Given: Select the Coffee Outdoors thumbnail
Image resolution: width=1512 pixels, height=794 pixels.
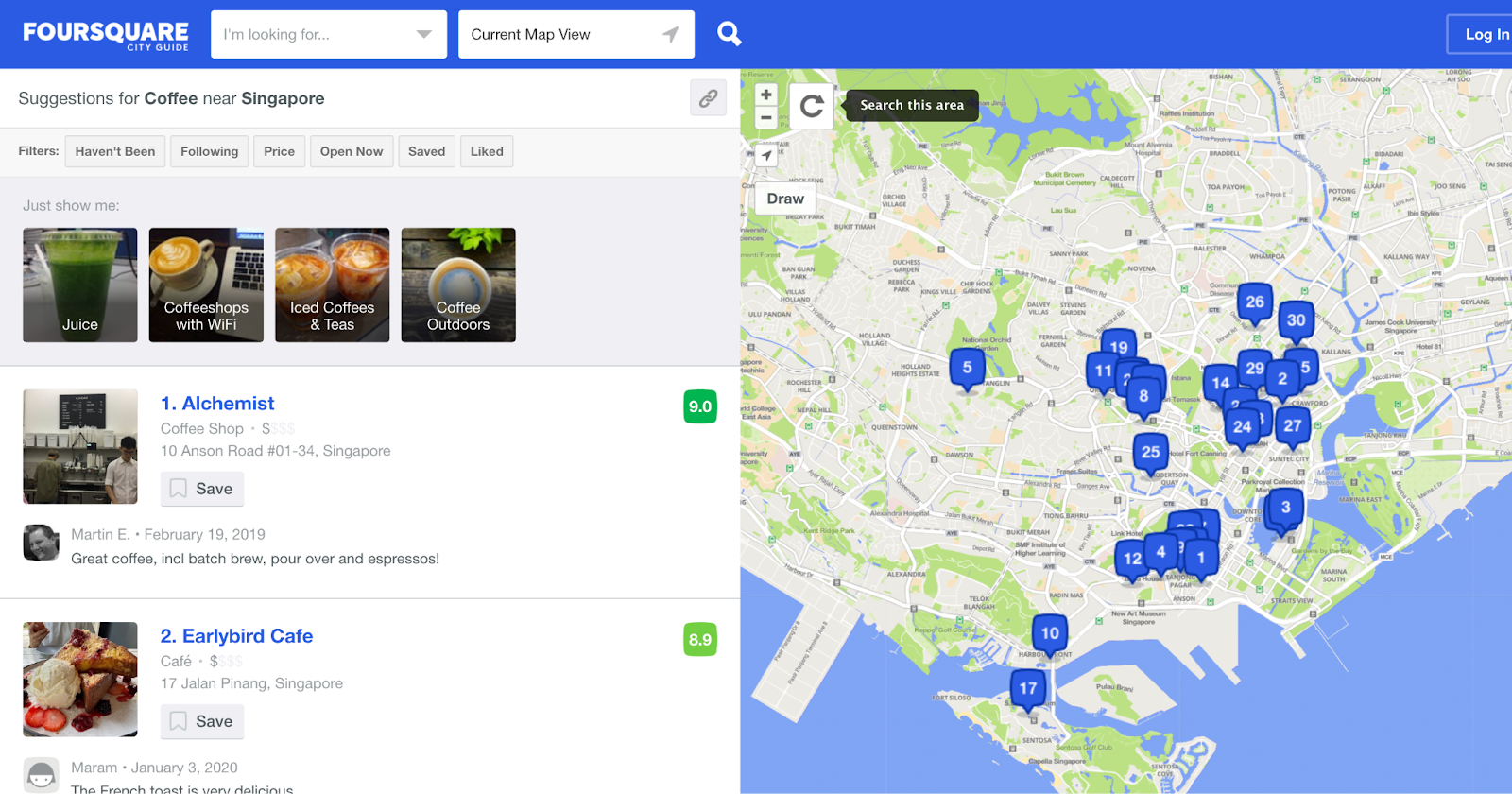Looking at the screenshot, I should (458, 285).
